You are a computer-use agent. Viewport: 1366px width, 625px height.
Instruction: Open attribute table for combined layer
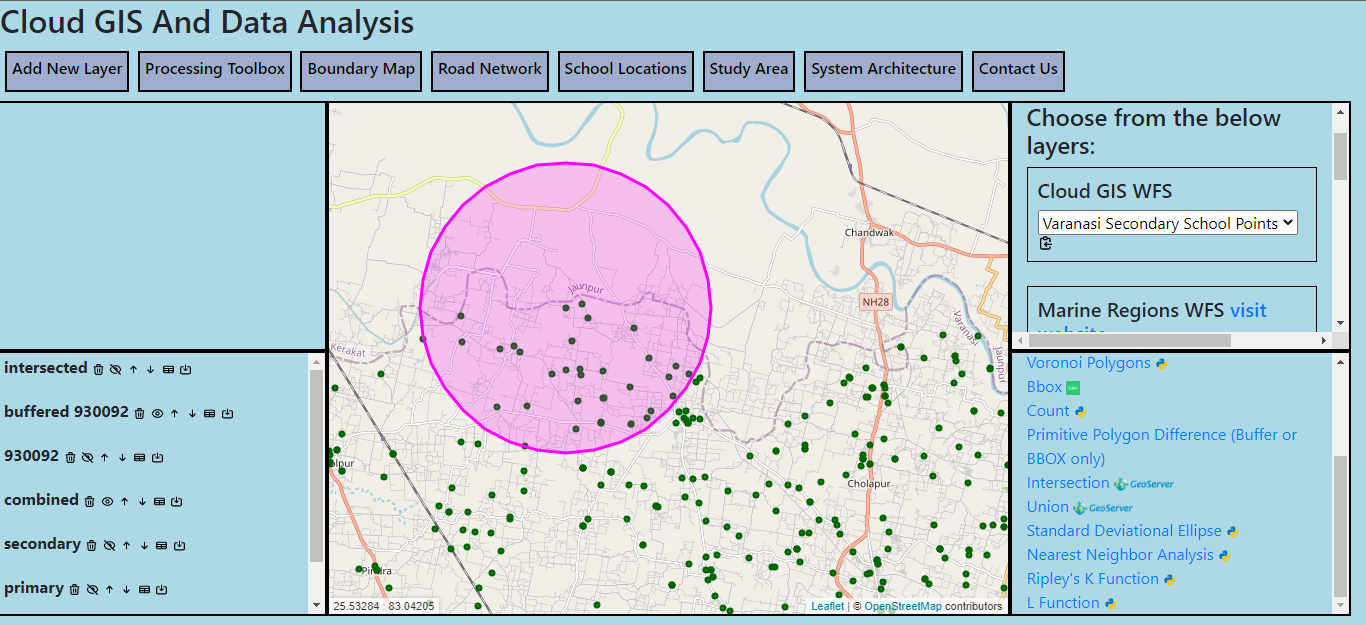(x=159, y=501)
